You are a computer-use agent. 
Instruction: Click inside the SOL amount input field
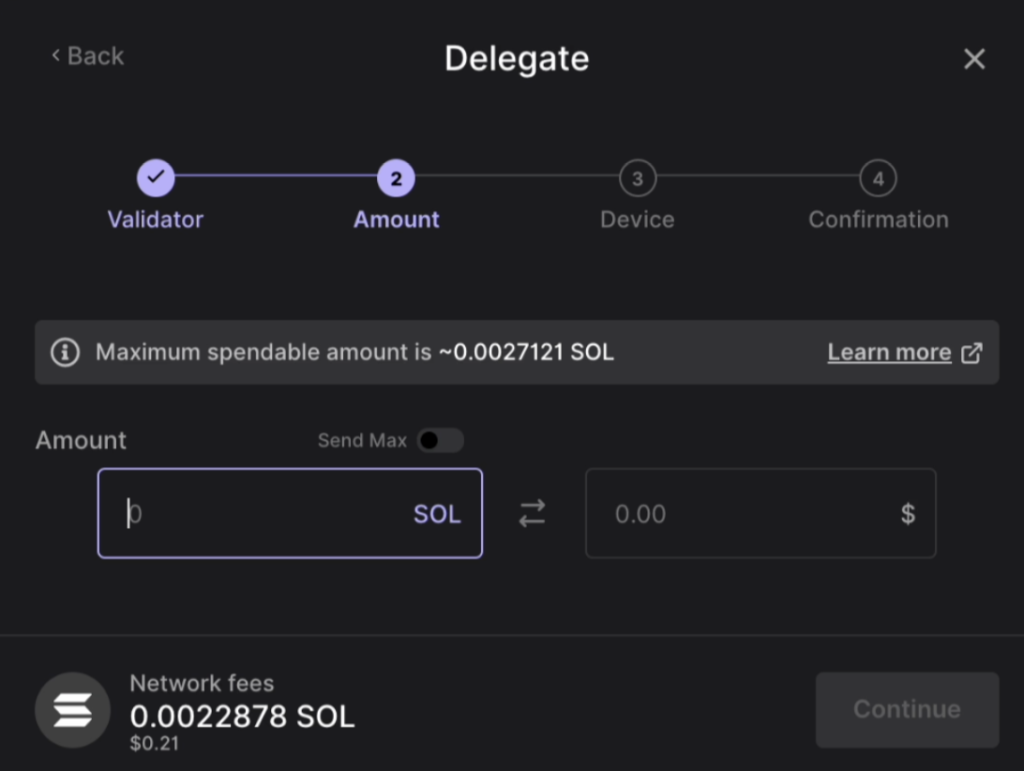(250, 514)
